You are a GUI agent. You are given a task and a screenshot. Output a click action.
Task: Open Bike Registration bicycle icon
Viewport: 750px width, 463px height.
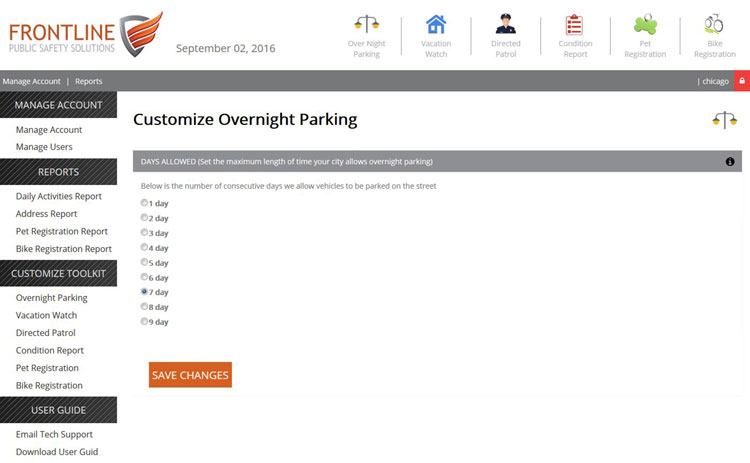pyautogui.click(x=714, y=23)
